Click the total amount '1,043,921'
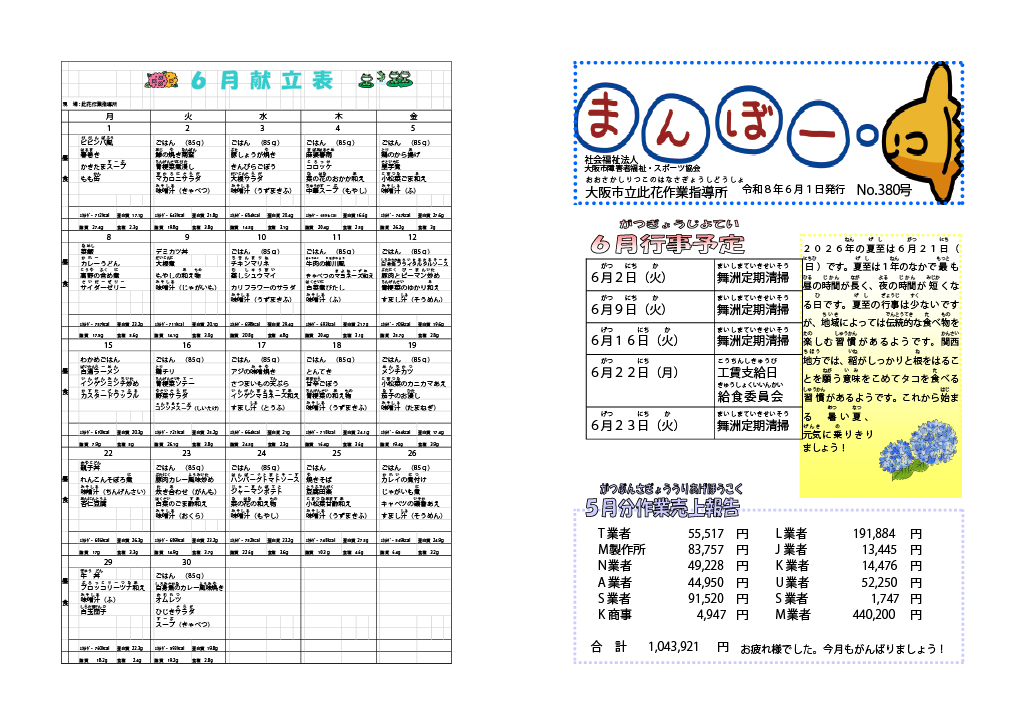The height and width of the screenshot is (725, 1025). (673, 647)
